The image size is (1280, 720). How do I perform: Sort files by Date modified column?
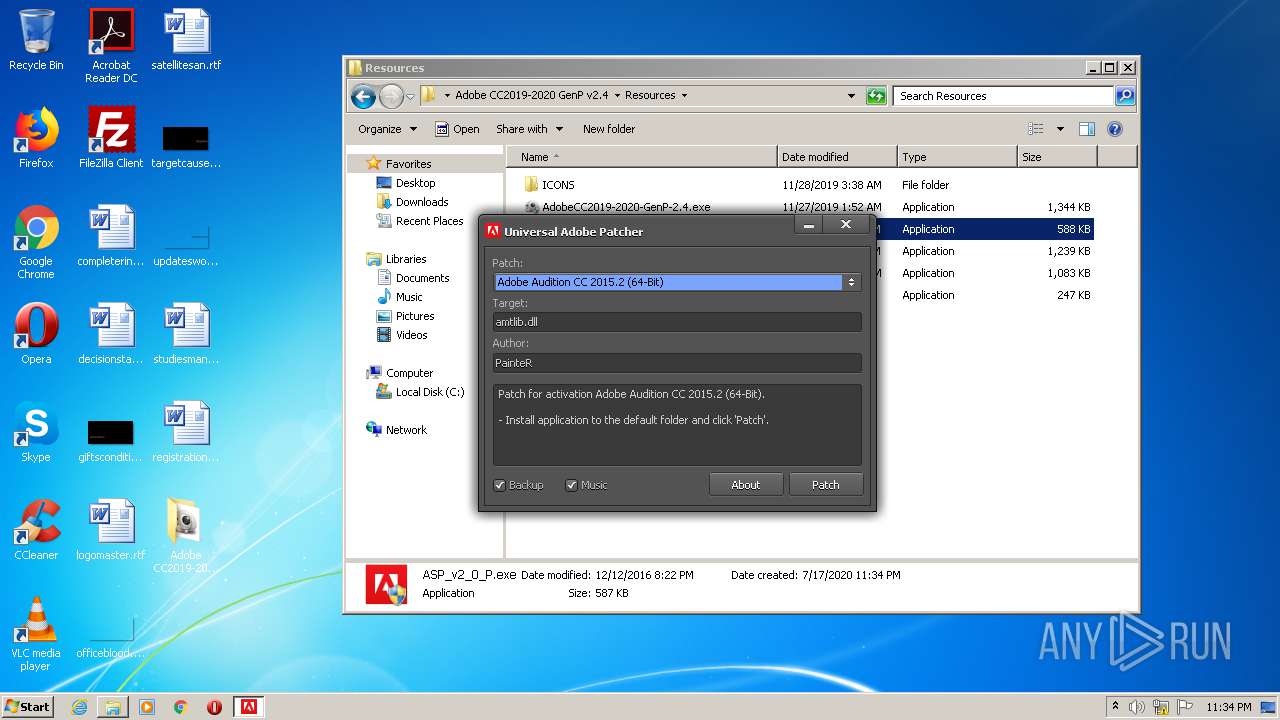coord(837,157)
